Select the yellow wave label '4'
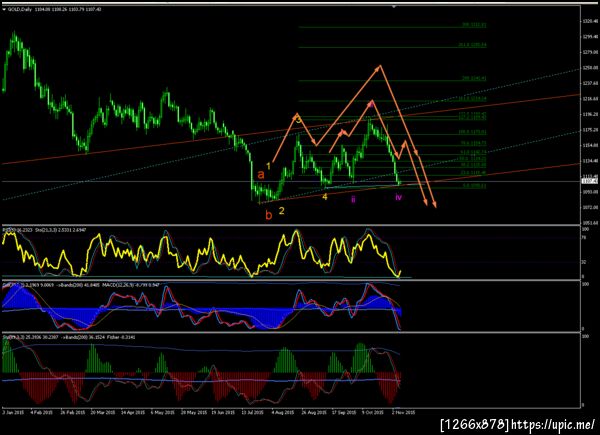This screenshot has width=600, height=435. 325,197
